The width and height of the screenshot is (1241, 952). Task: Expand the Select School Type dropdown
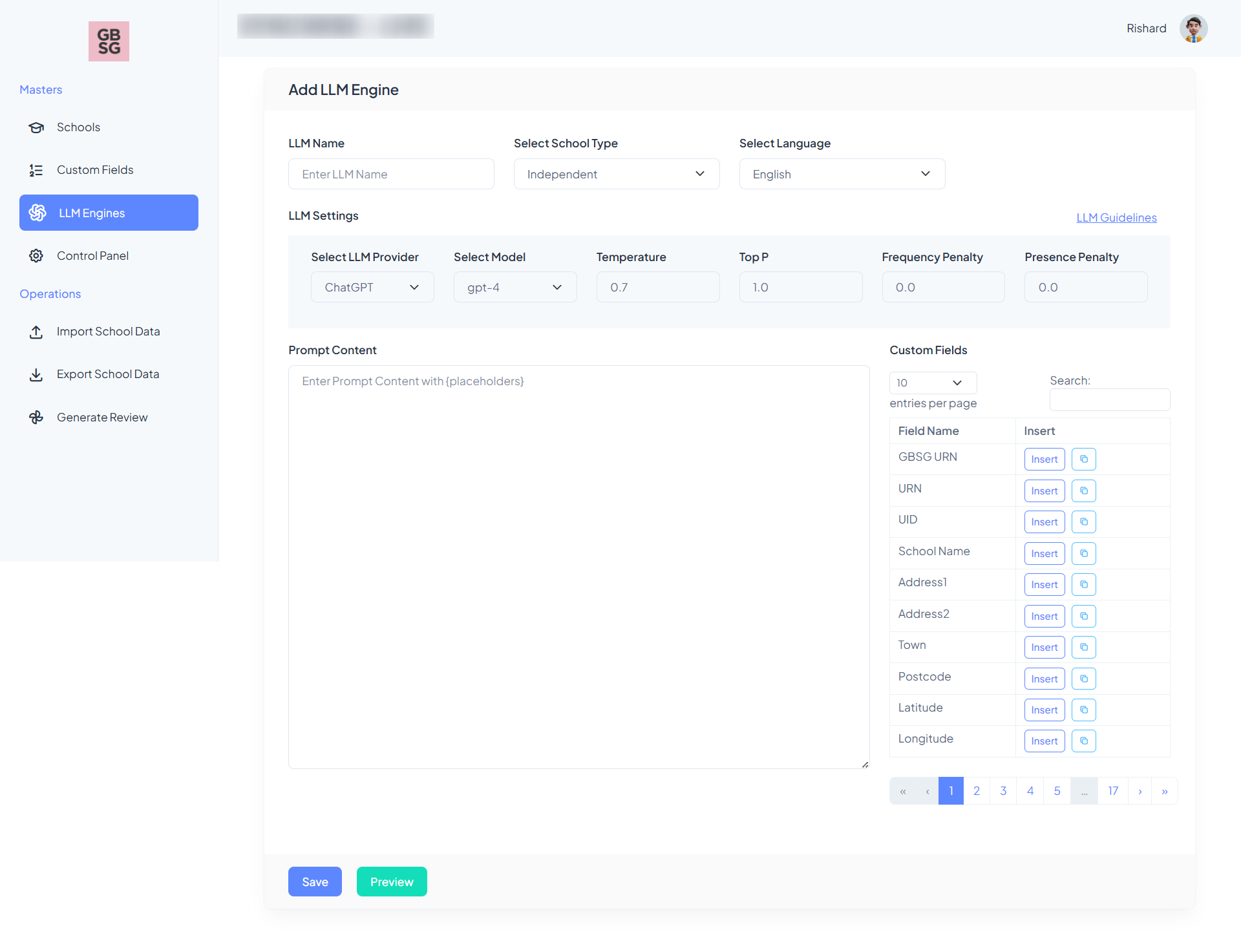click(x=617, y=174)
